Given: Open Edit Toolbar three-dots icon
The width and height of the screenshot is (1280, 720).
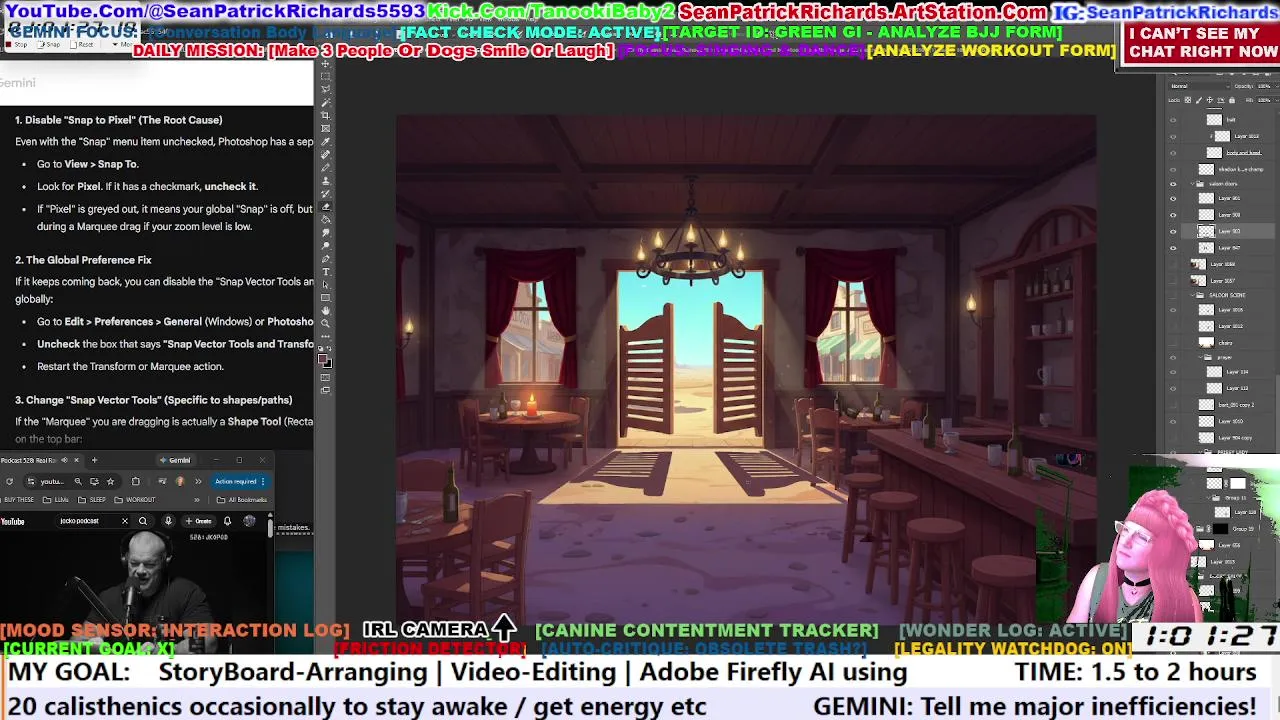Looking at the screenshot, I should pos(325,336).
